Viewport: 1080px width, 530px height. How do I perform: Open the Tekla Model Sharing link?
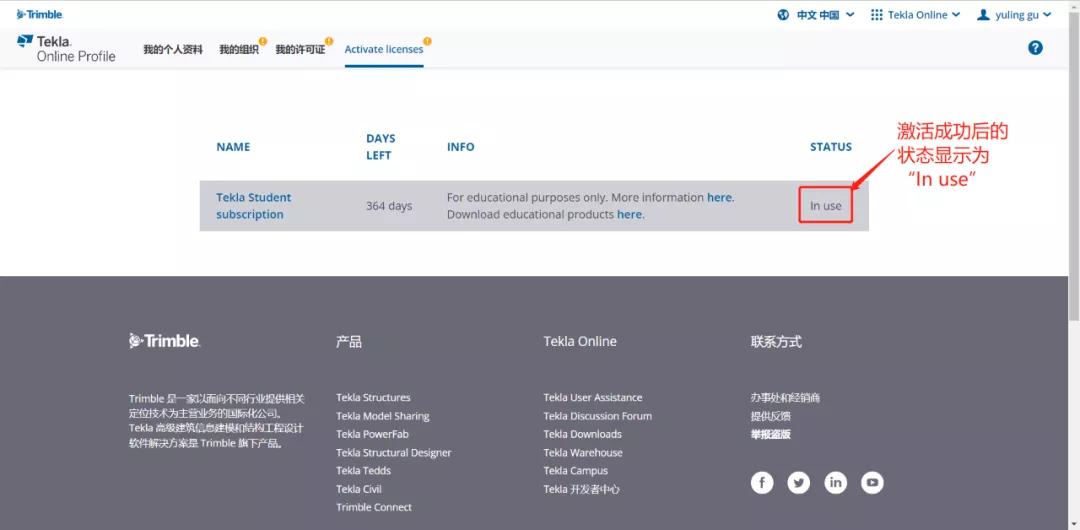[x=383, y=416]
